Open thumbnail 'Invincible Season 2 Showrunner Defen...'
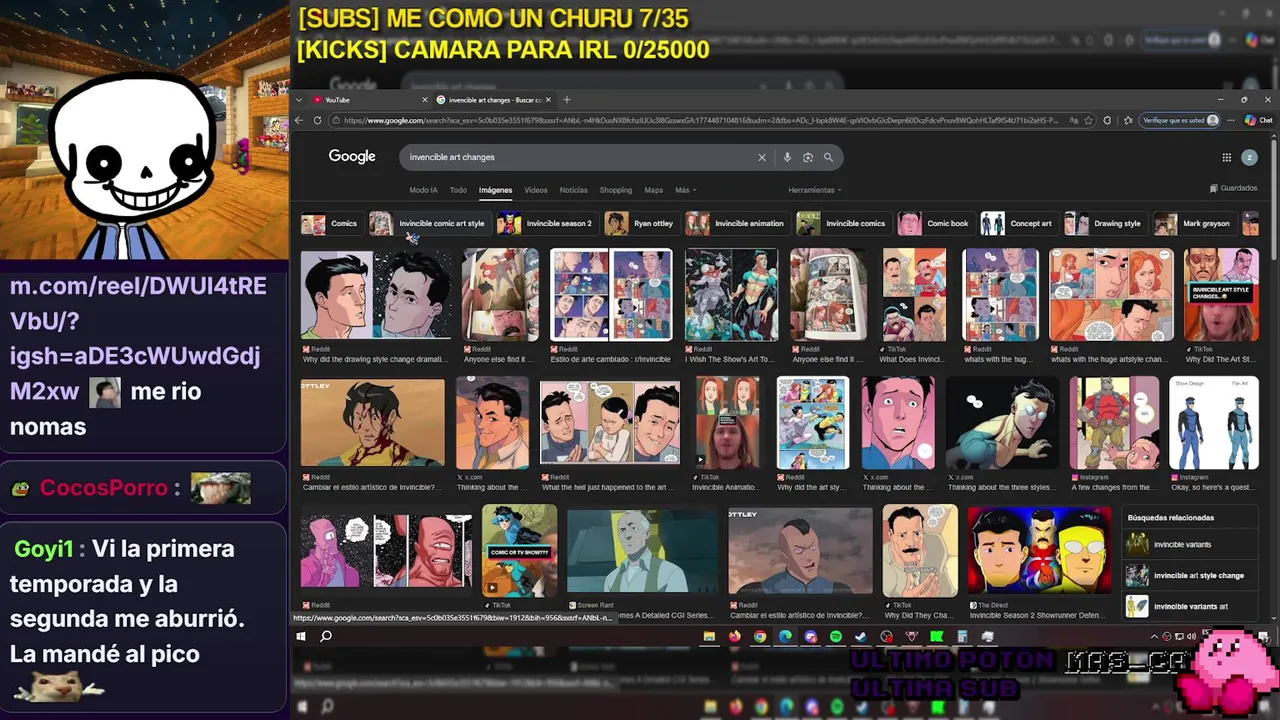Viewport: 1280px width, 720px height. [x=1039, y=551]
